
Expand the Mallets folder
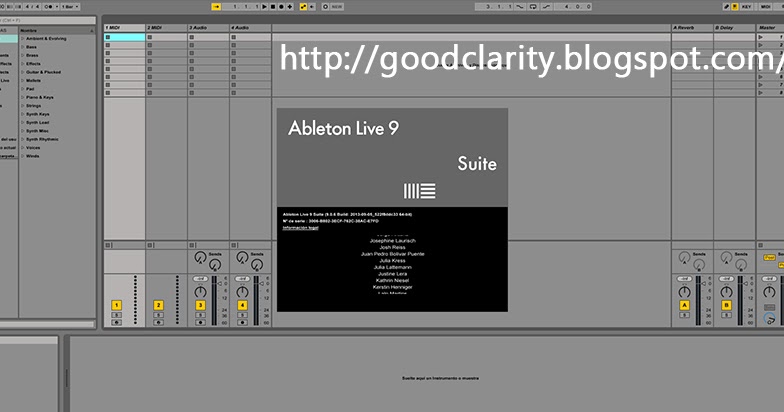pos(22,80)
